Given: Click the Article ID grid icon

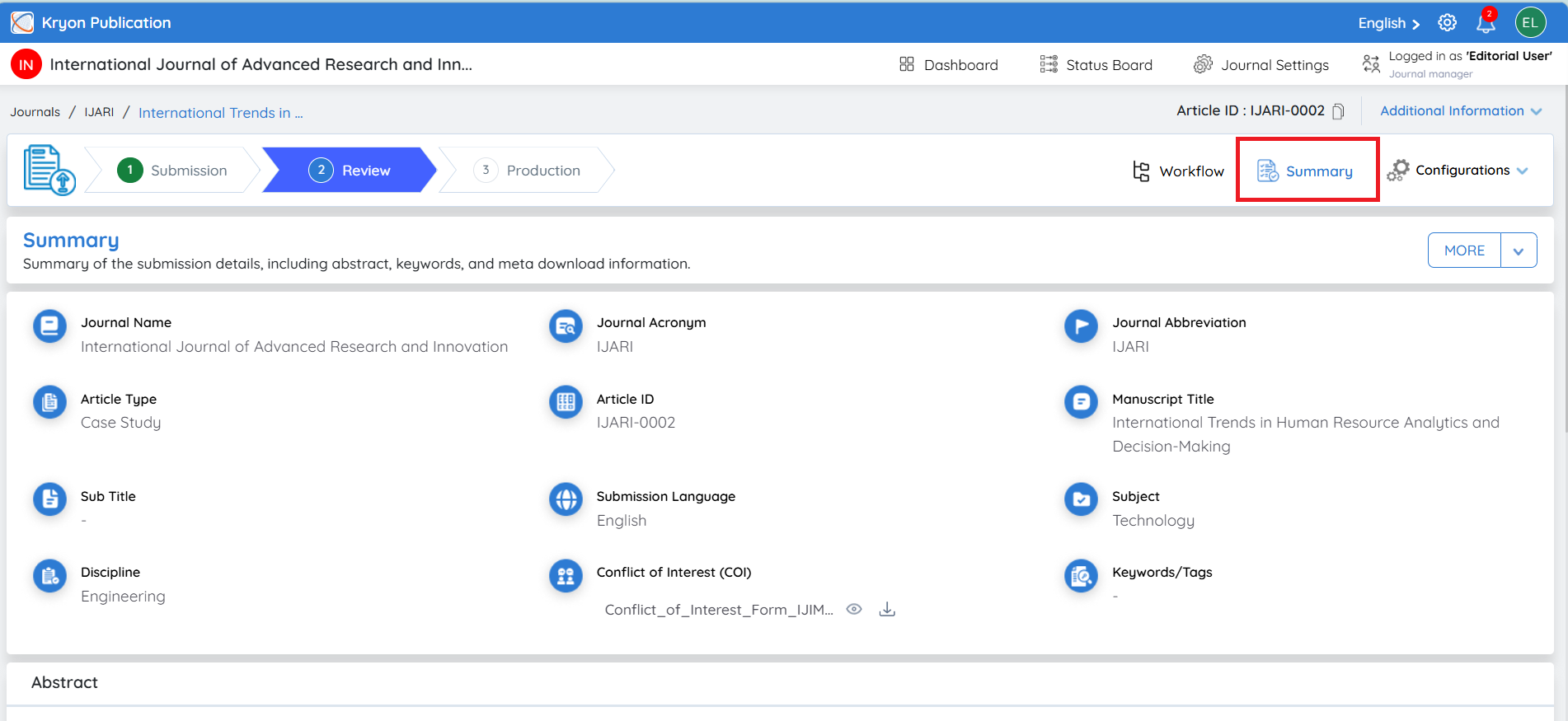Looking at the screenshot, I should click(566, 402).
